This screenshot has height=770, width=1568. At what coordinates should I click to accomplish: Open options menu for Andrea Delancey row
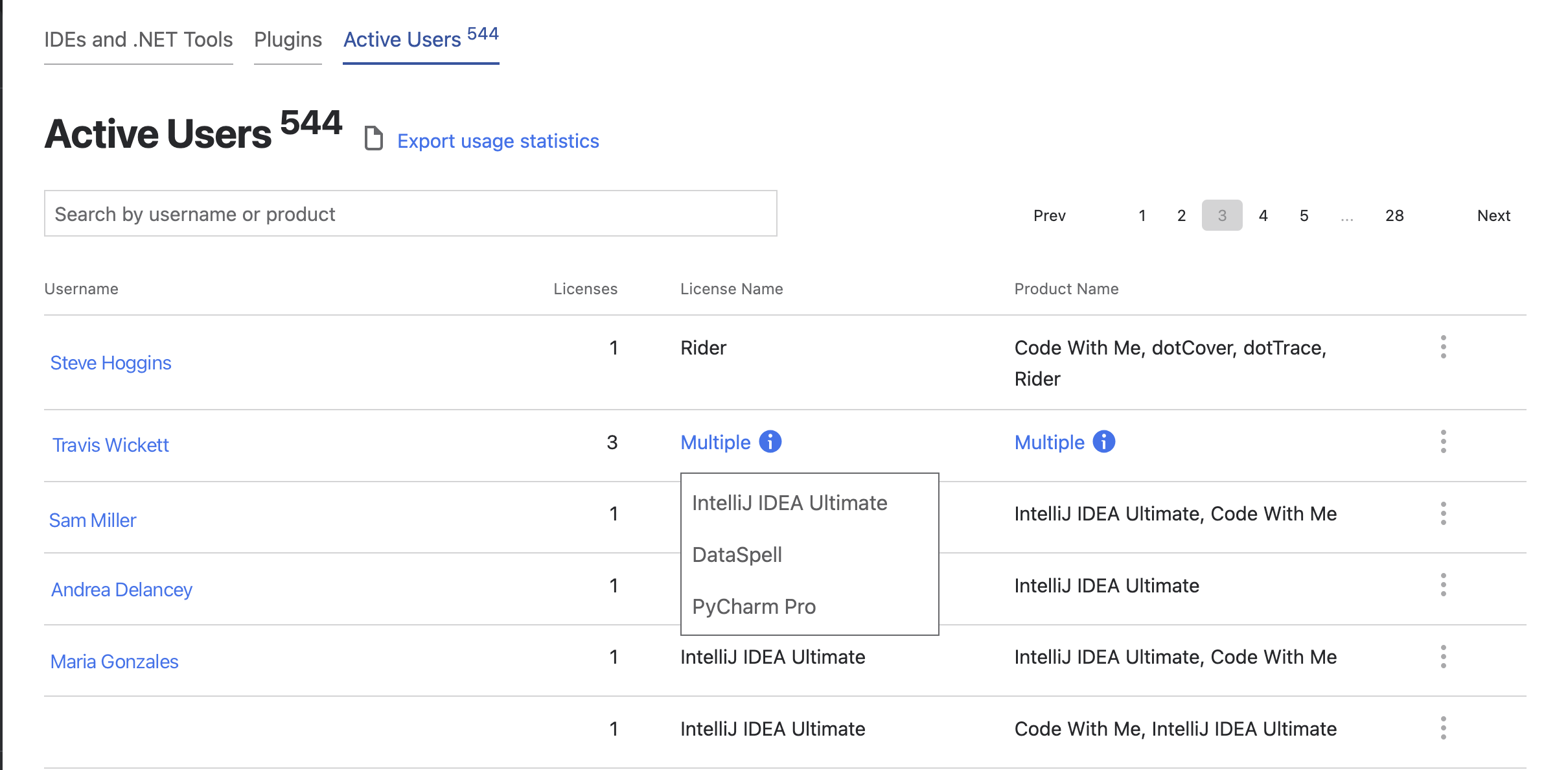point(1443,585)
